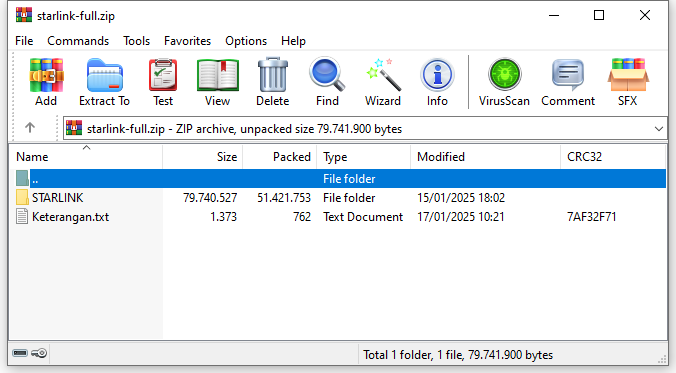Click the 79.740.527 size value

click(210, 197)
